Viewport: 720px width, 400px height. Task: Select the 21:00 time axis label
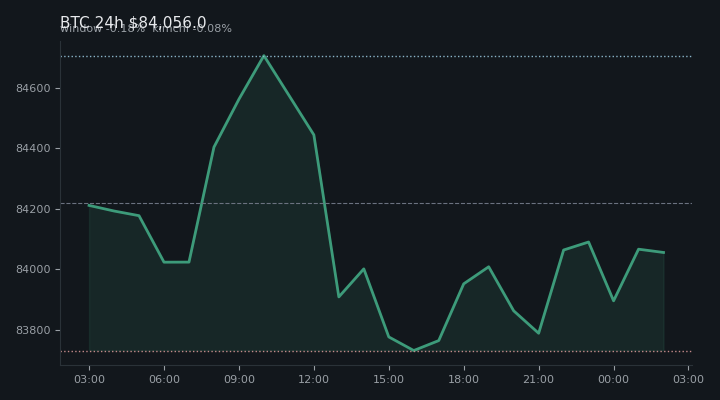click(538, 379)
